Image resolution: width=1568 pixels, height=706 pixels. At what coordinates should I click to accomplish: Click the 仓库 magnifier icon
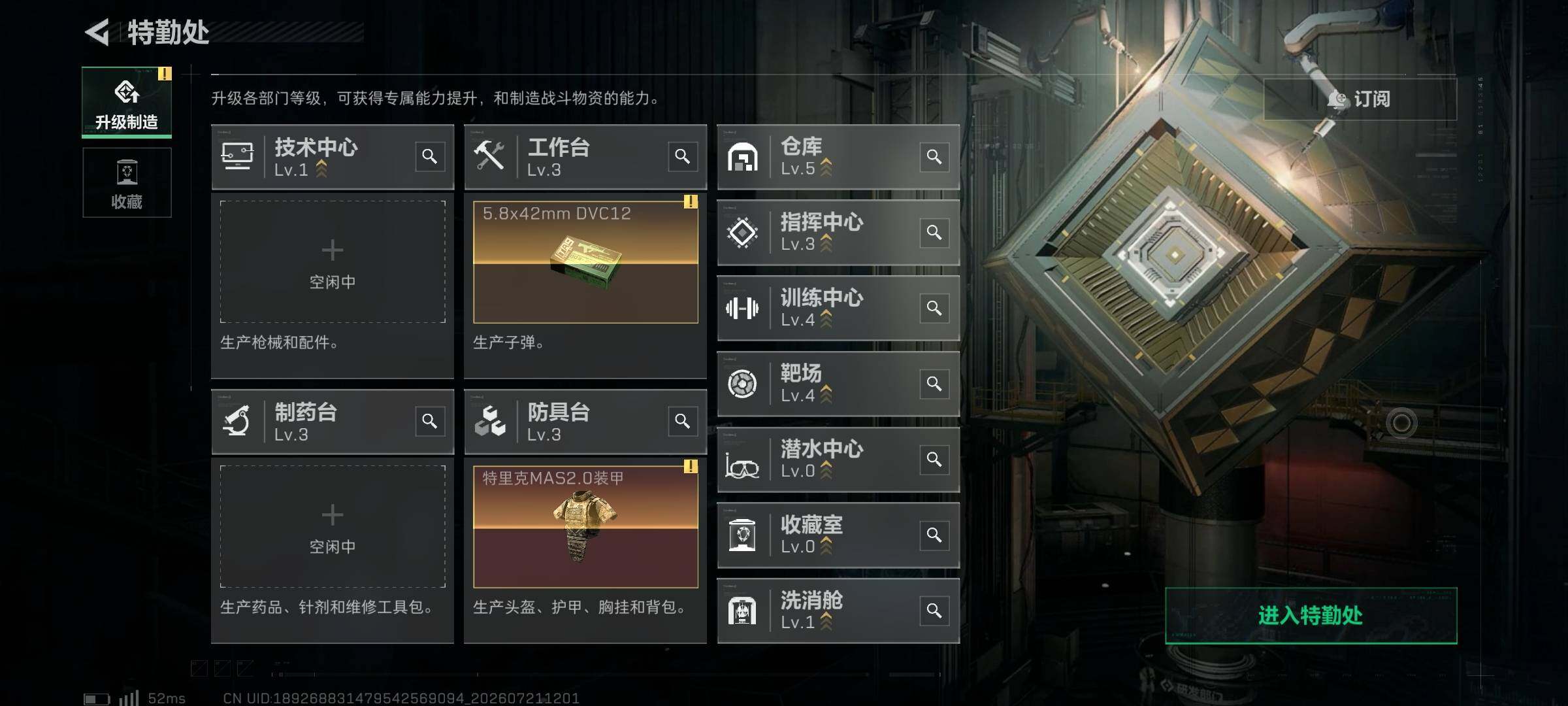[x=934, y=157]
